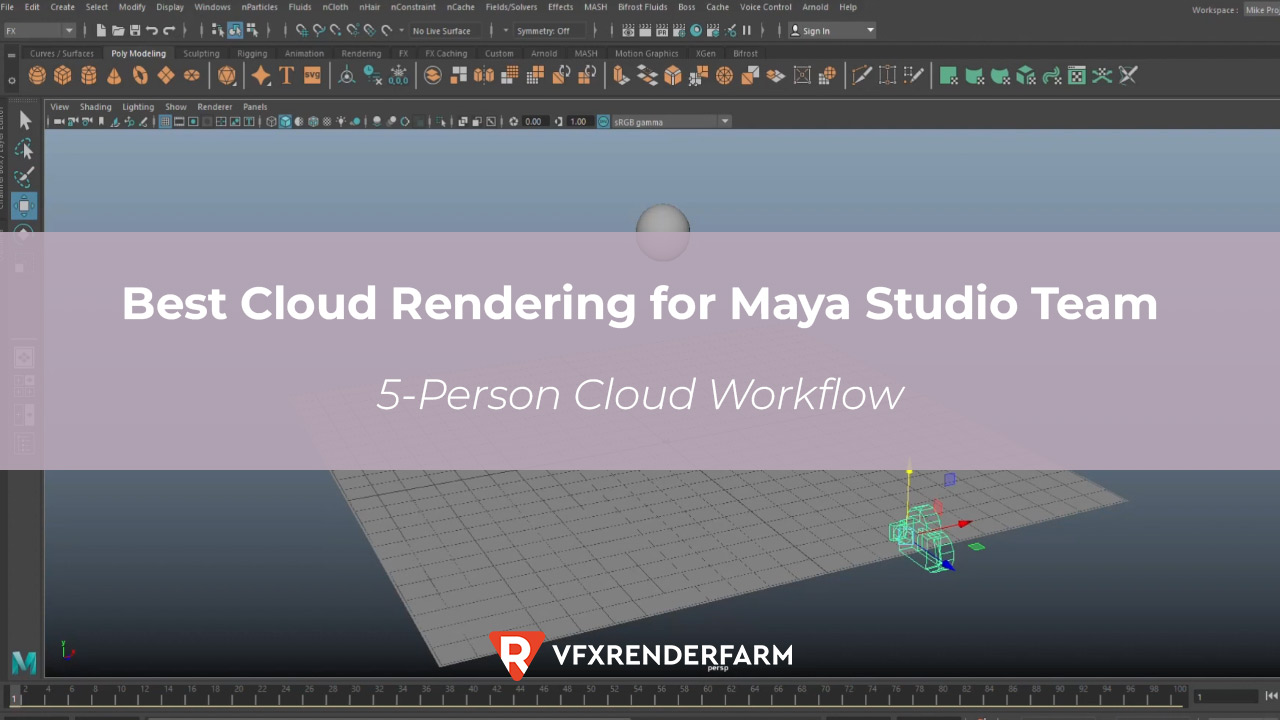The width and height of the screenshot is (1280, 720).
Task: Open the viewport Panels menu
Action: (255, 107)
